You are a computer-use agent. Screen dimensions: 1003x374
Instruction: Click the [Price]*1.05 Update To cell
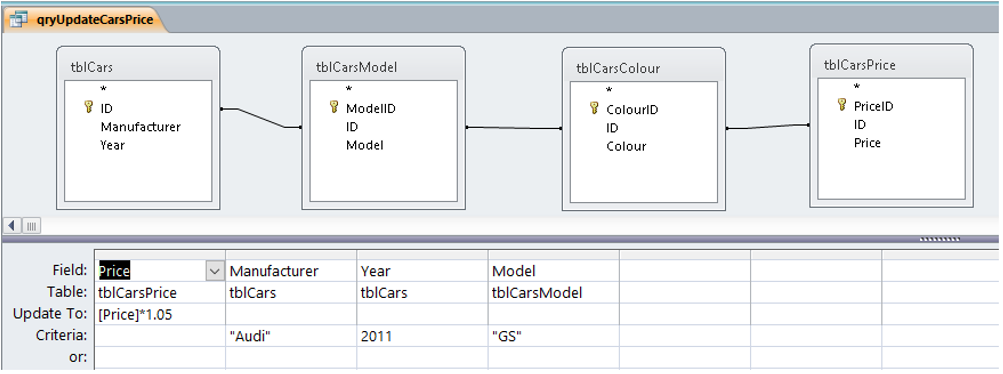pyautogui.click(x=160, y=314)
